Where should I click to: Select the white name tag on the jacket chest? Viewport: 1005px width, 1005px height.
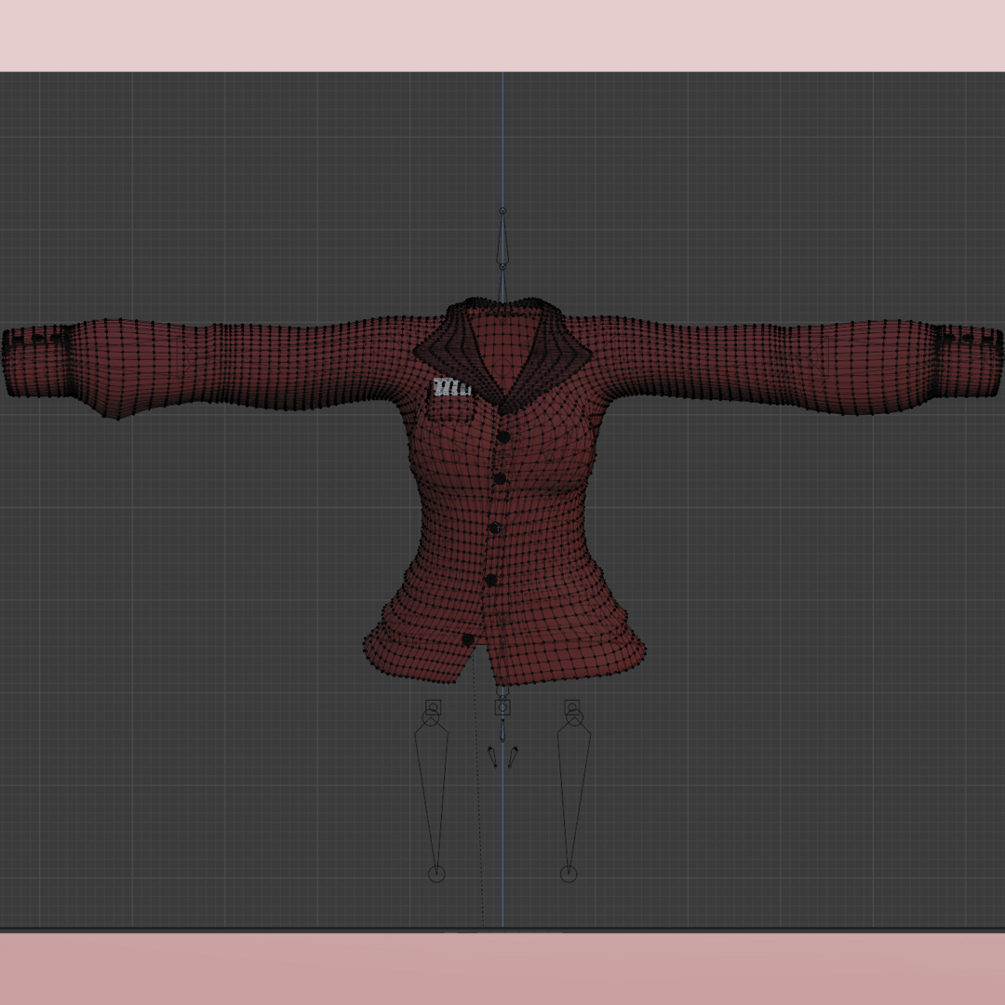pos(452,387)
